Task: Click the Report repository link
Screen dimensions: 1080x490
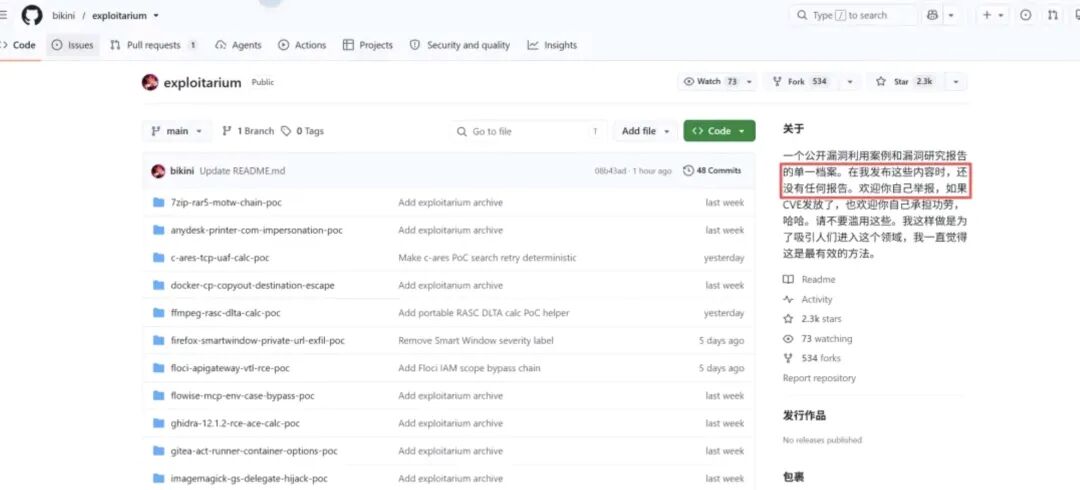Action: coord(819,378)
